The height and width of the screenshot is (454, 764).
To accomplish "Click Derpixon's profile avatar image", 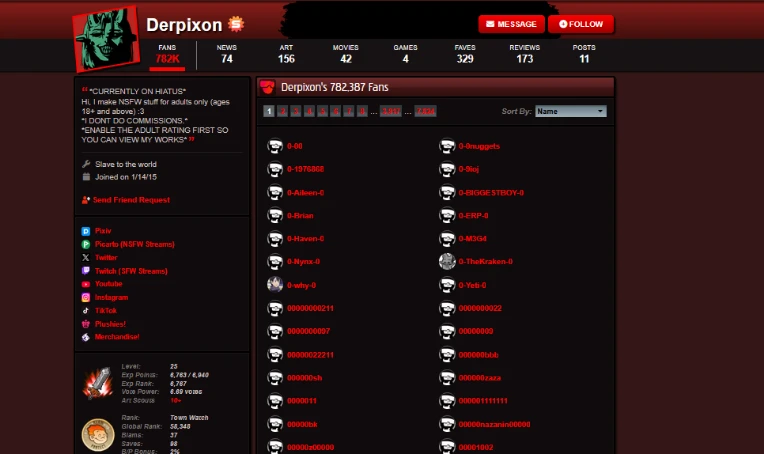I will click(105, 39).
